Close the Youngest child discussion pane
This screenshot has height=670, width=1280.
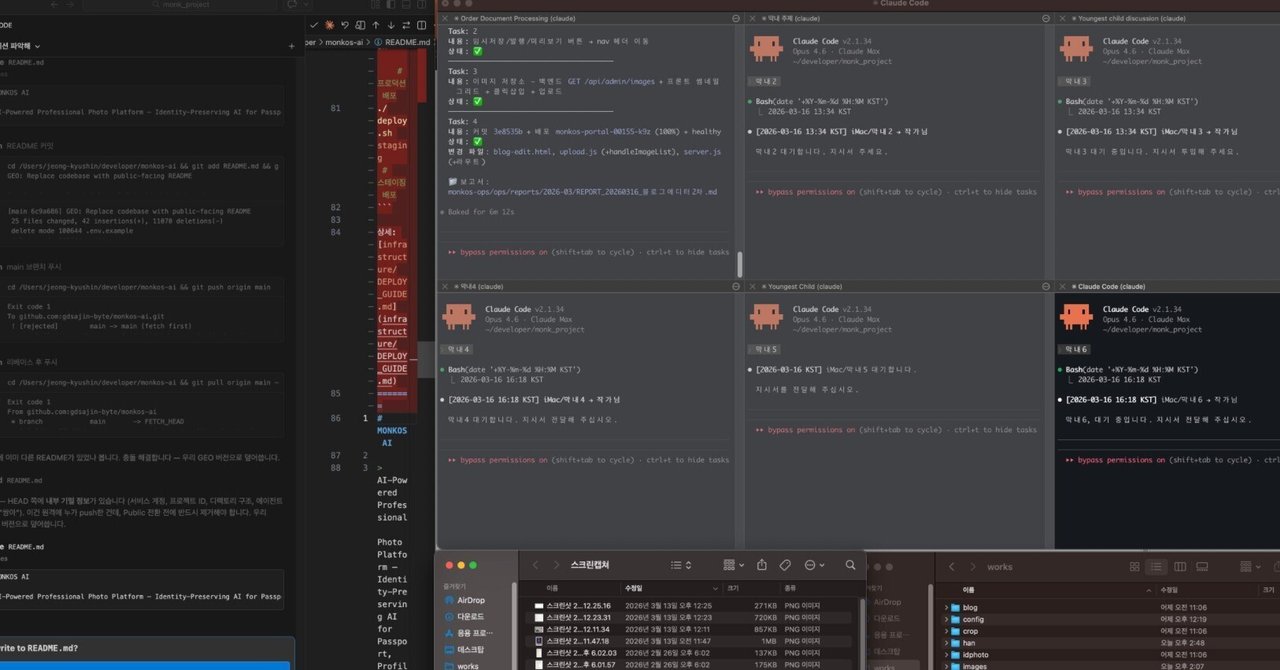pos(1062,18)
